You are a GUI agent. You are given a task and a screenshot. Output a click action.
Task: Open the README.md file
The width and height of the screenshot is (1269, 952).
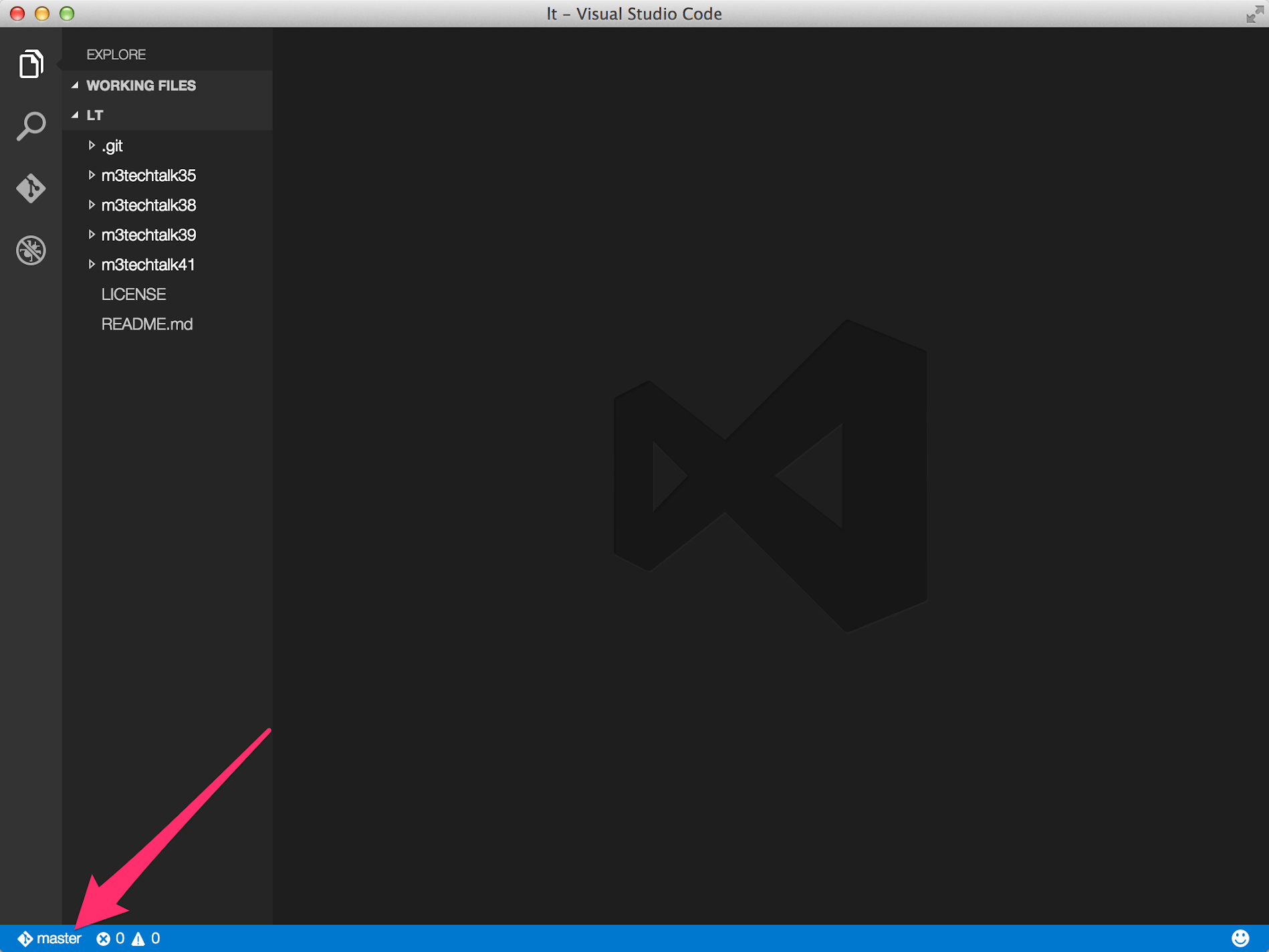click(x=147, y=324)
